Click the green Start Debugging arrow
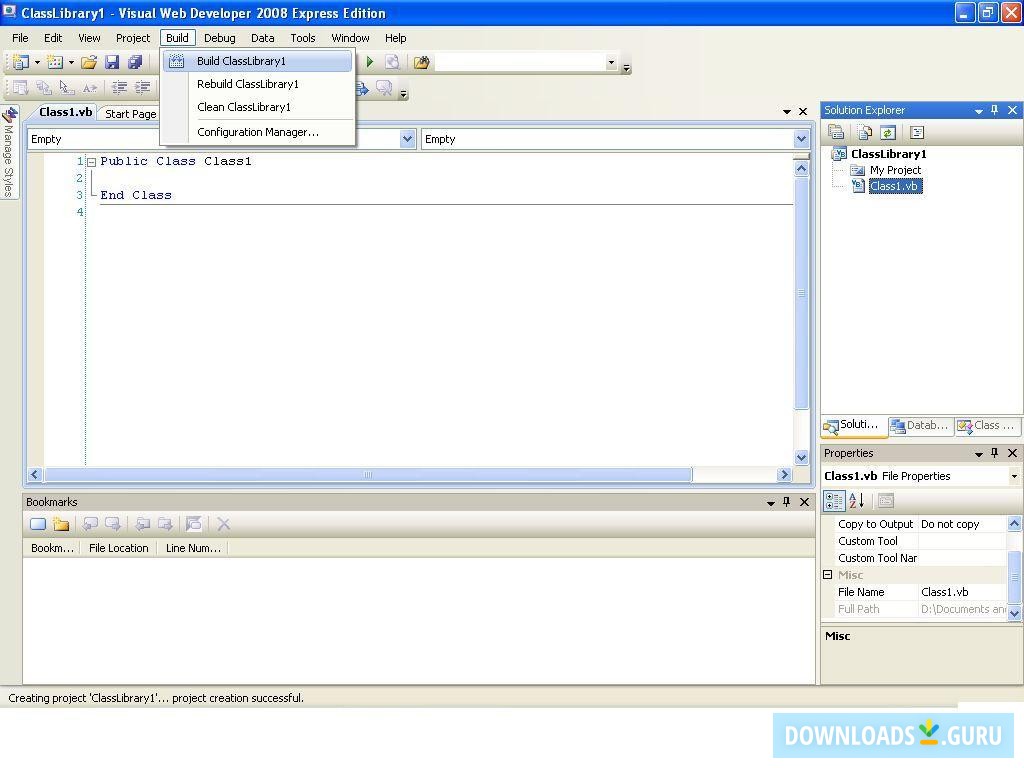The height and width of the screenshot is (768, 1024). click(370, 62)
